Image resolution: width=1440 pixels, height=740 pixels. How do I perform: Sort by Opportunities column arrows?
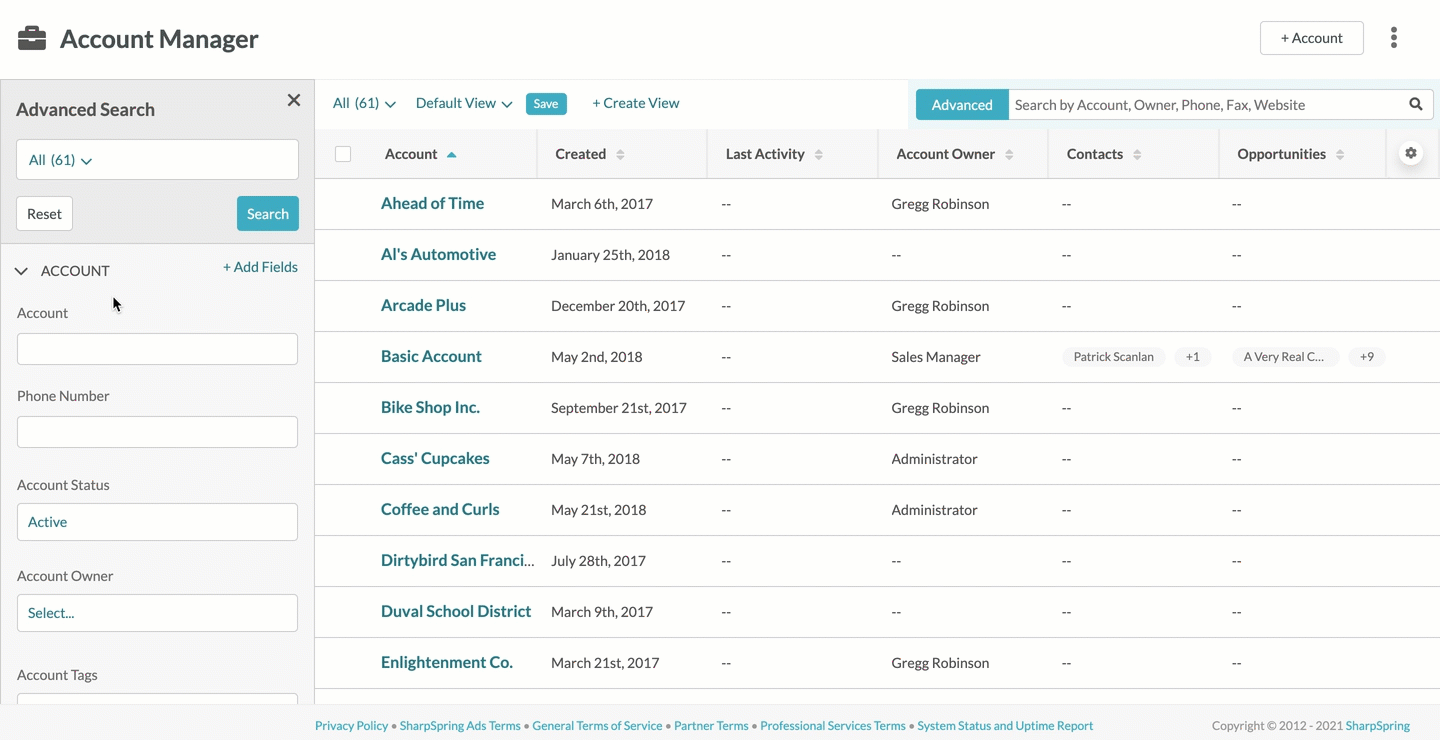pyautogui.click(x=1340, y=154)
